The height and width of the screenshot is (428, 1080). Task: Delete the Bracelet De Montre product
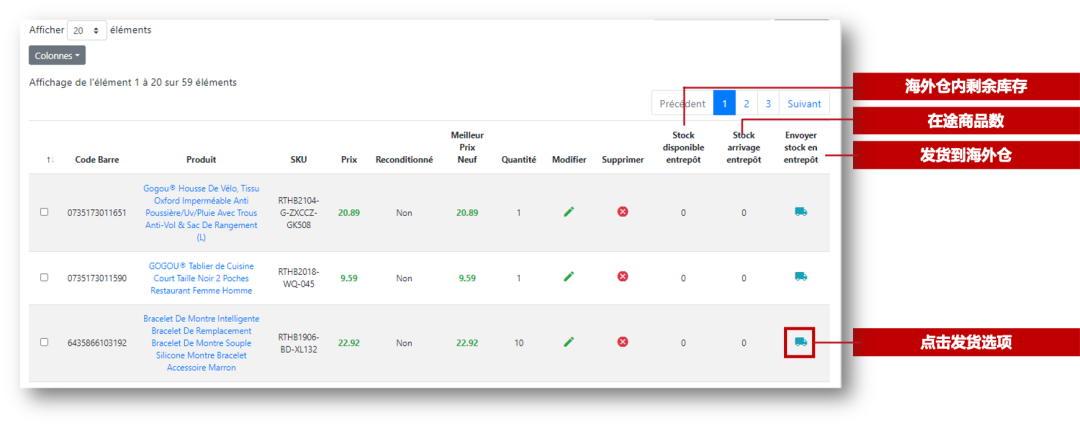pos(622,342)
